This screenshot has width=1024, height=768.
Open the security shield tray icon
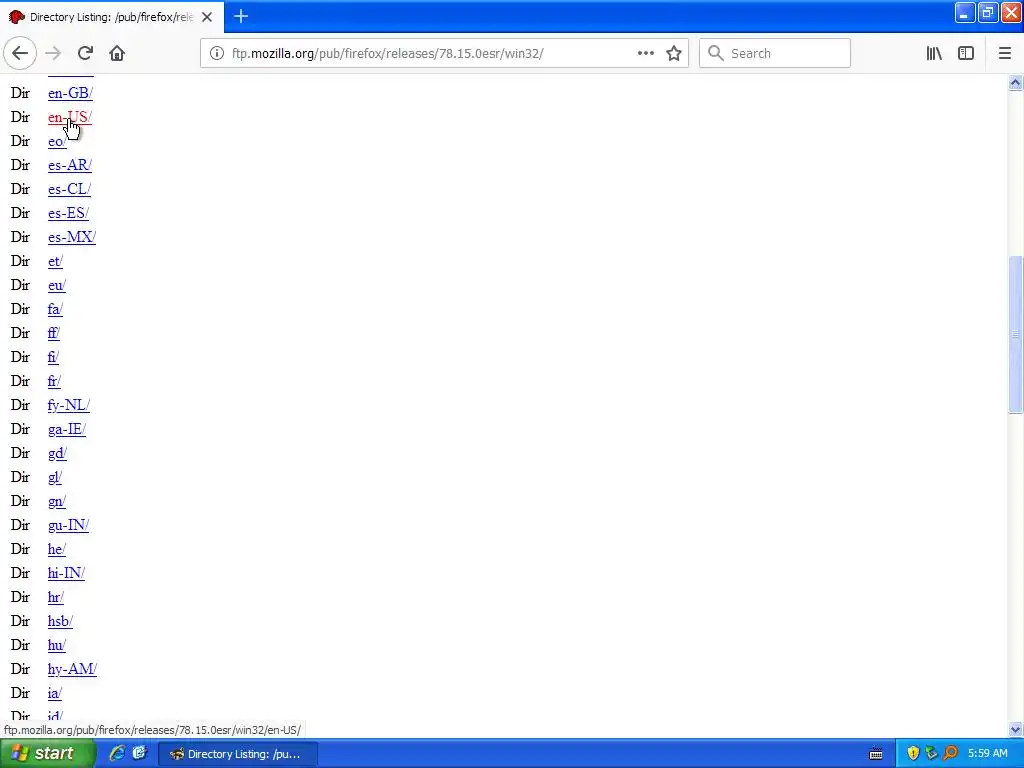[x=913, y=754]
